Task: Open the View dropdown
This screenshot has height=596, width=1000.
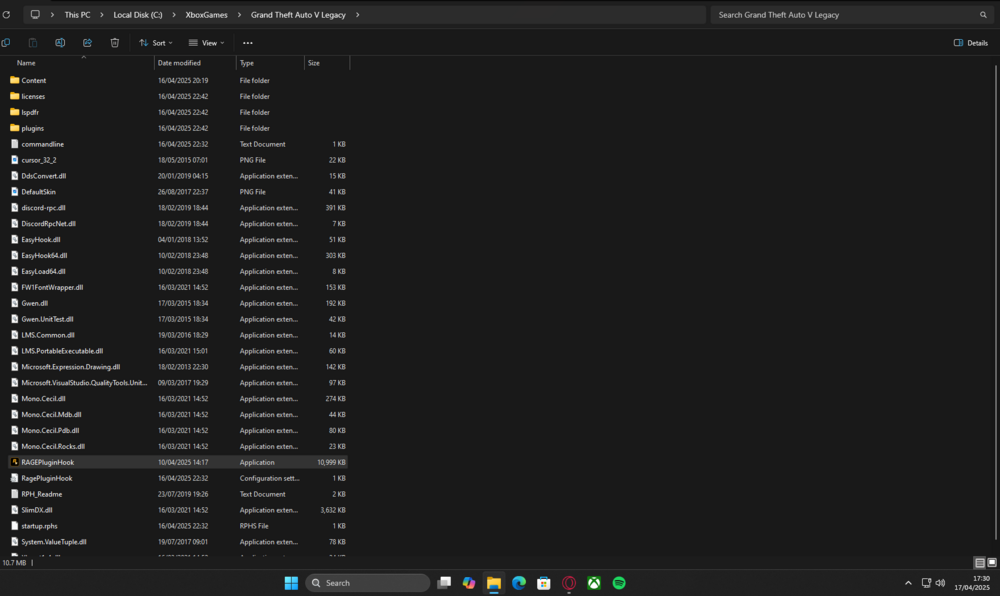Action: (x=206, y=42)
